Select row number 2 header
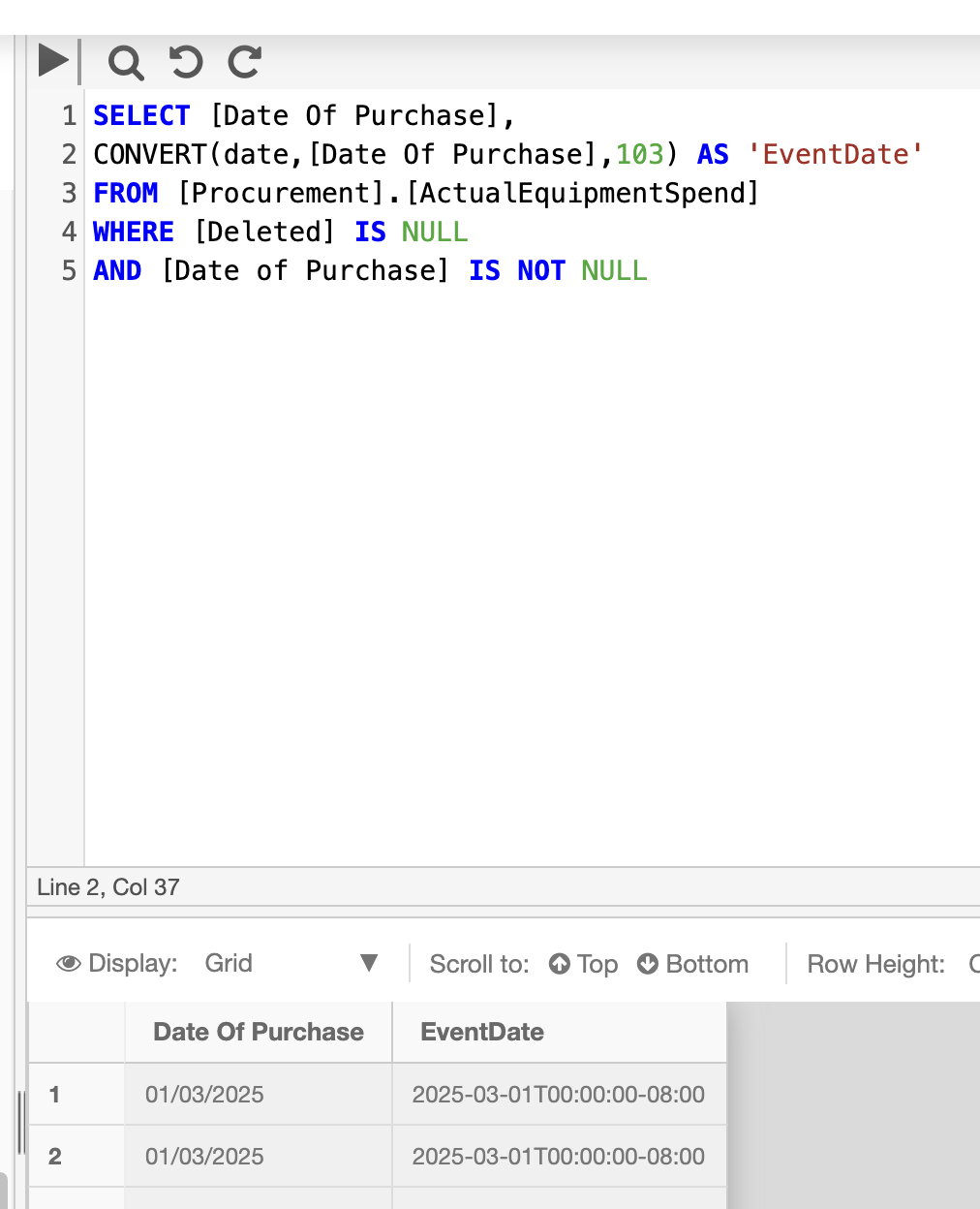 (77, 1156)
